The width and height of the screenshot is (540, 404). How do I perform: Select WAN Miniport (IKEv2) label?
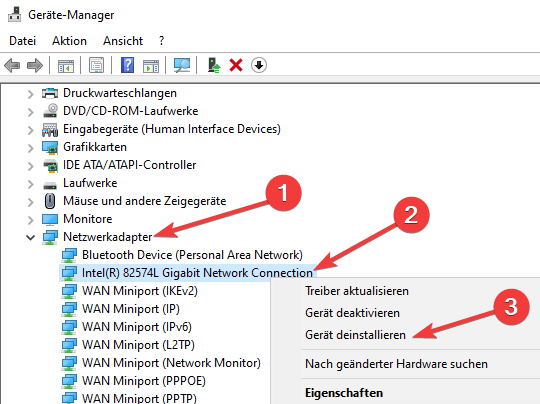pos(140,291)
